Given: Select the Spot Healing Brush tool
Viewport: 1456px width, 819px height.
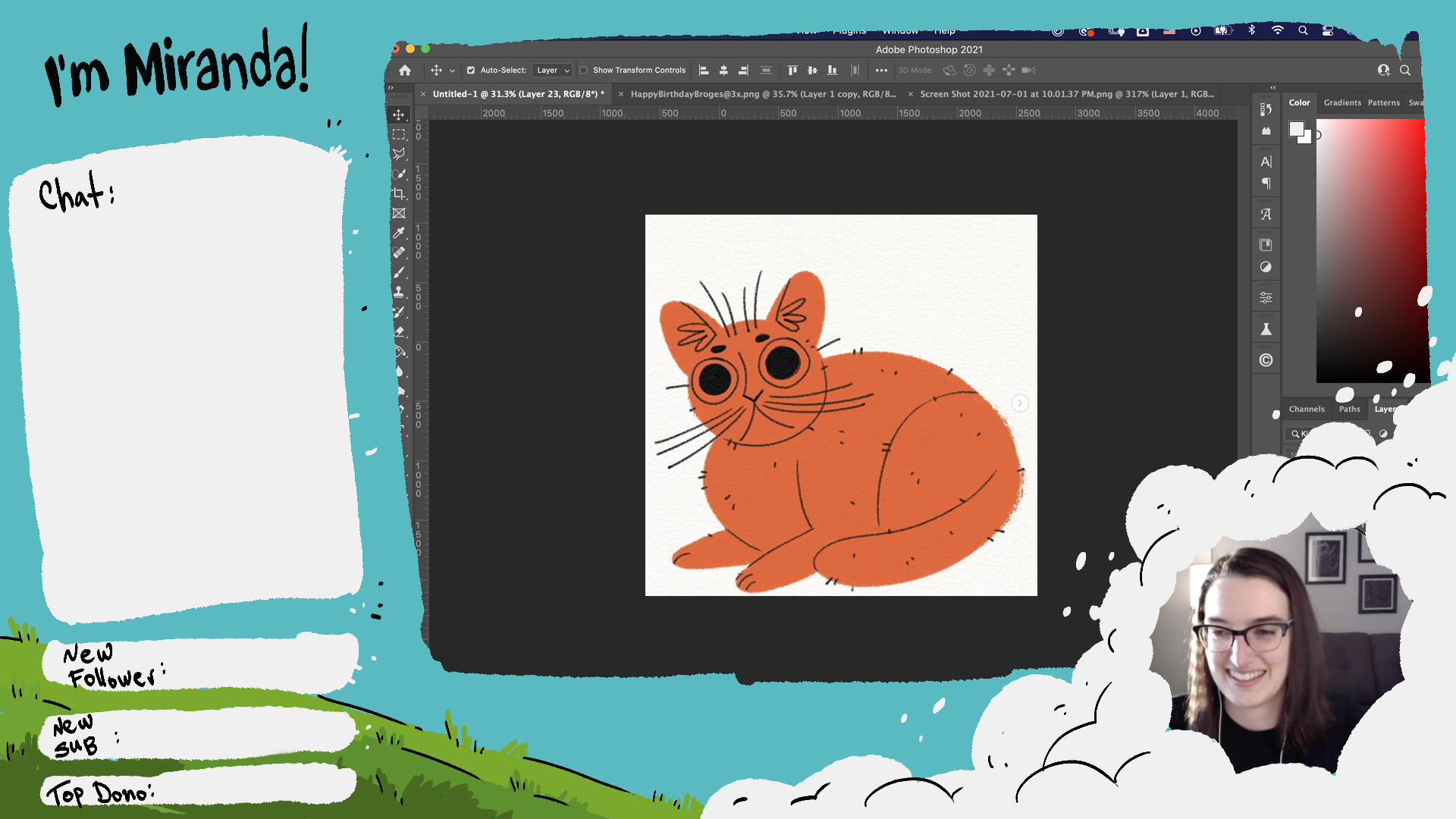Looking at the screenshot, I should click(x=398, y=253).
